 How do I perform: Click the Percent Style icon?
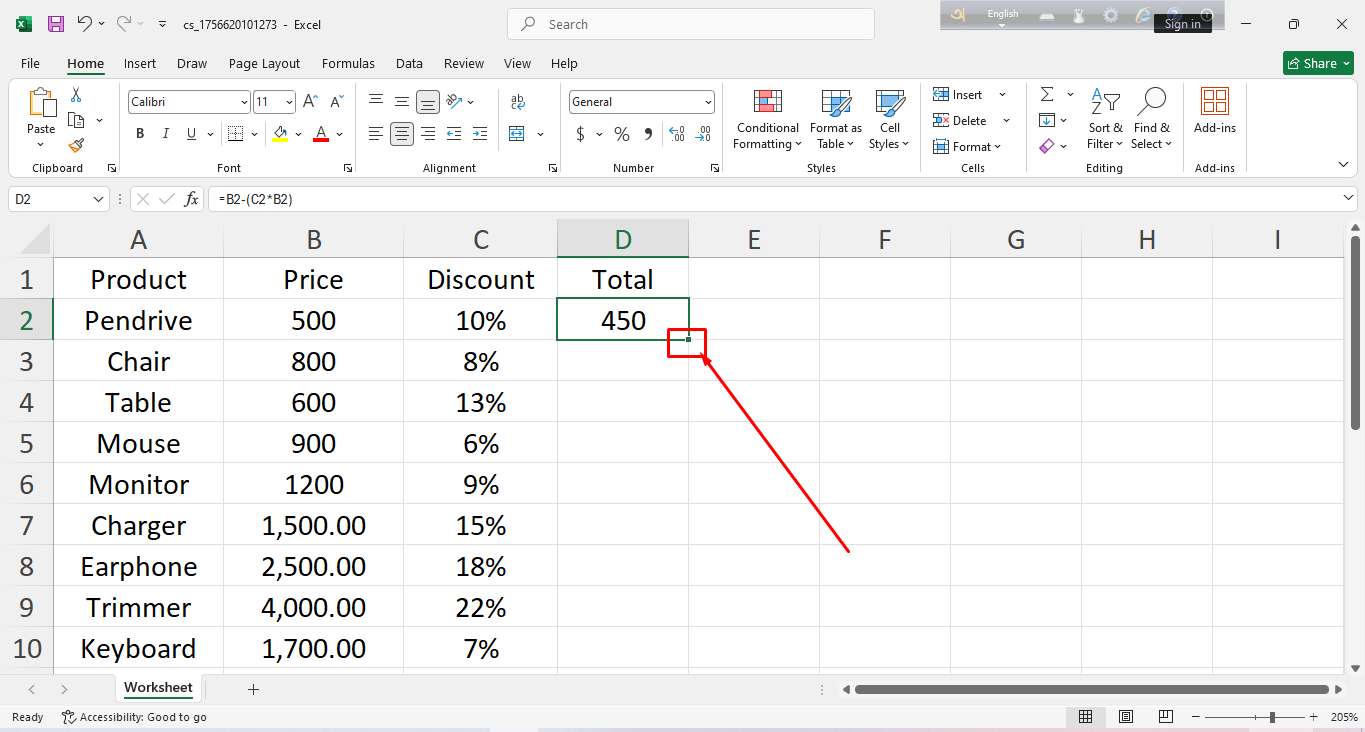[x=622, y=134]
